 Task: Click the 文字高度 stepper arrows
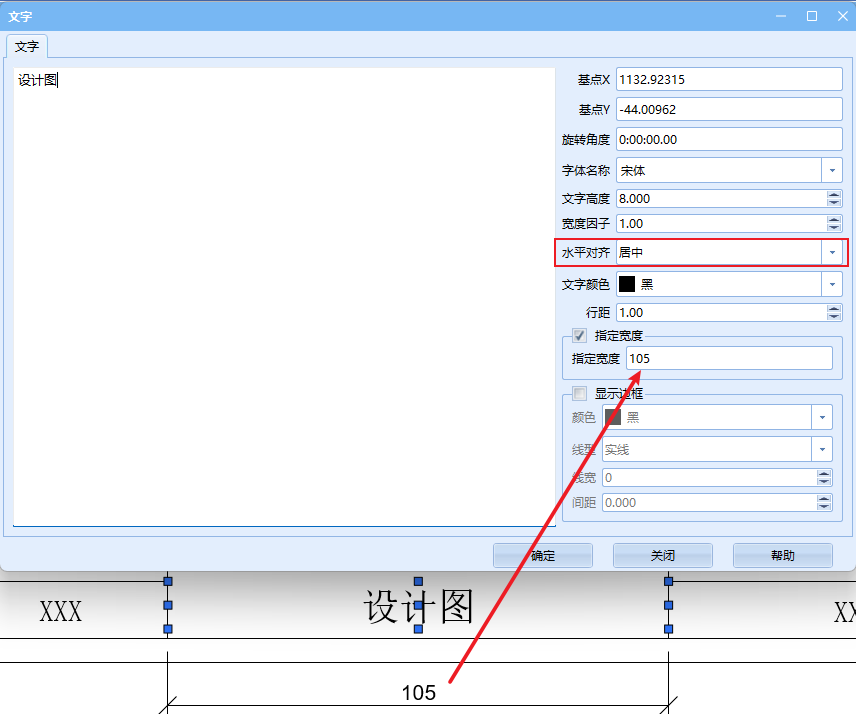(834, 199)
